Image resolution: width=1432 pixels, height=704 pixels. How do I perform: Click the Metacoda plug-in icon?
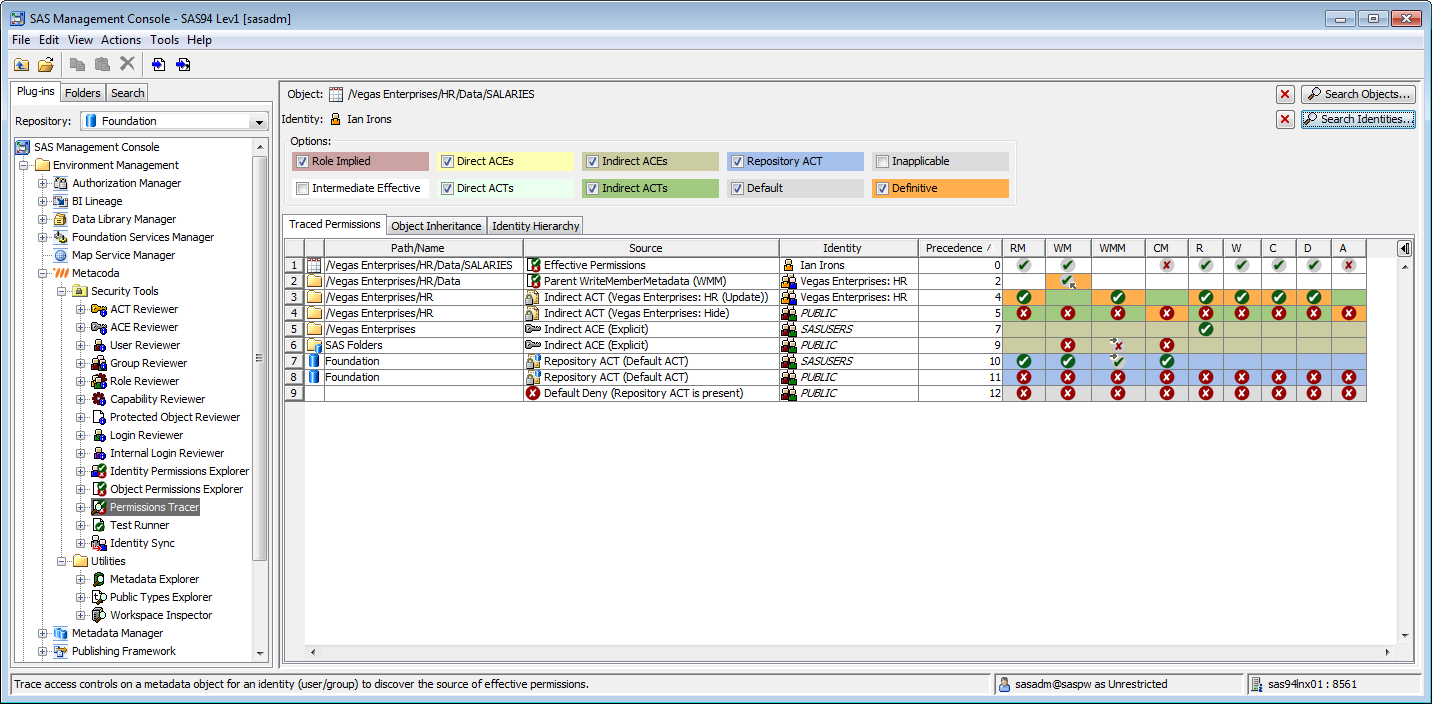(x=61, y=273)
